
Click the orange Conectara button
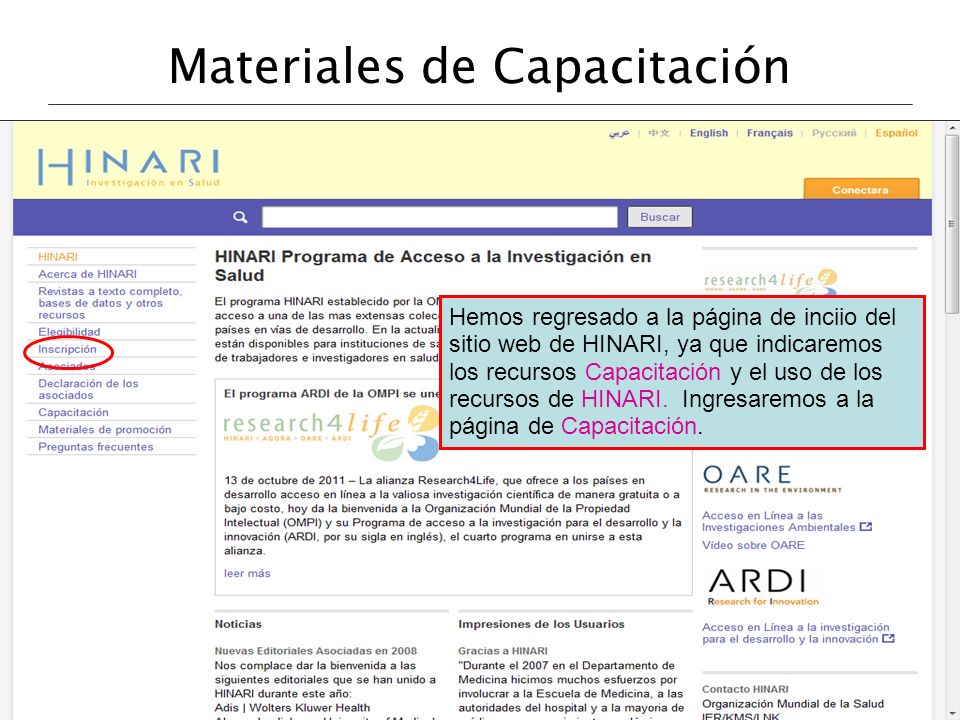point(861,189)
